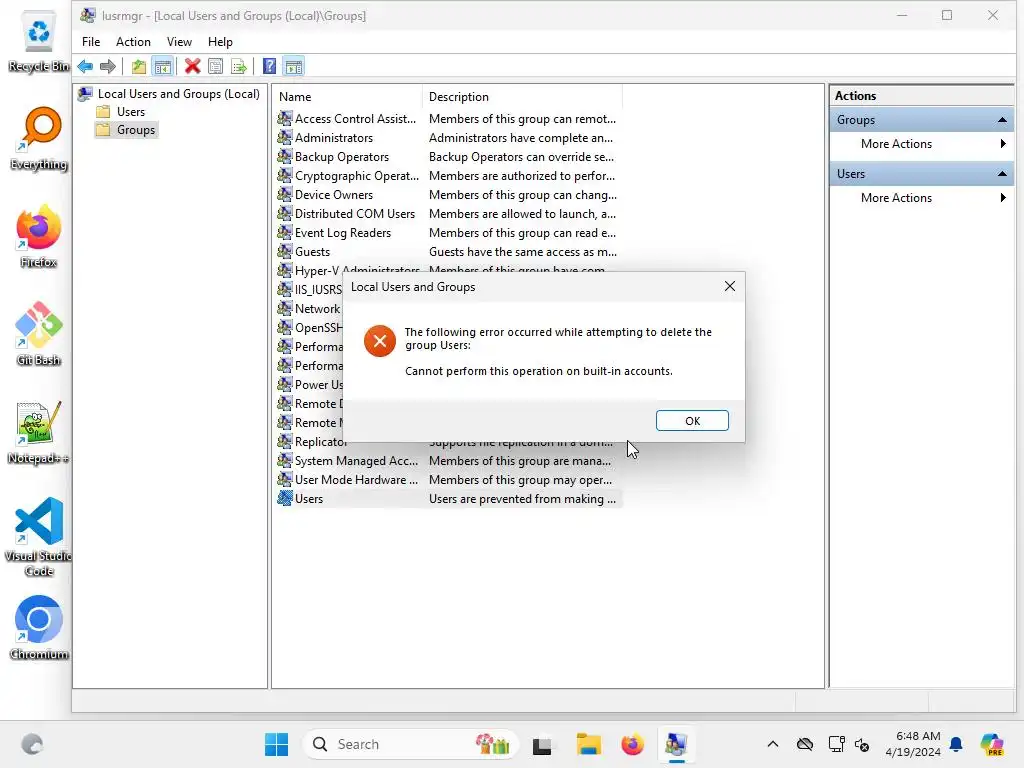Select the Cryptographic Operat... group
This screenshot has height=768, width=1024.
tap(449, 176)
